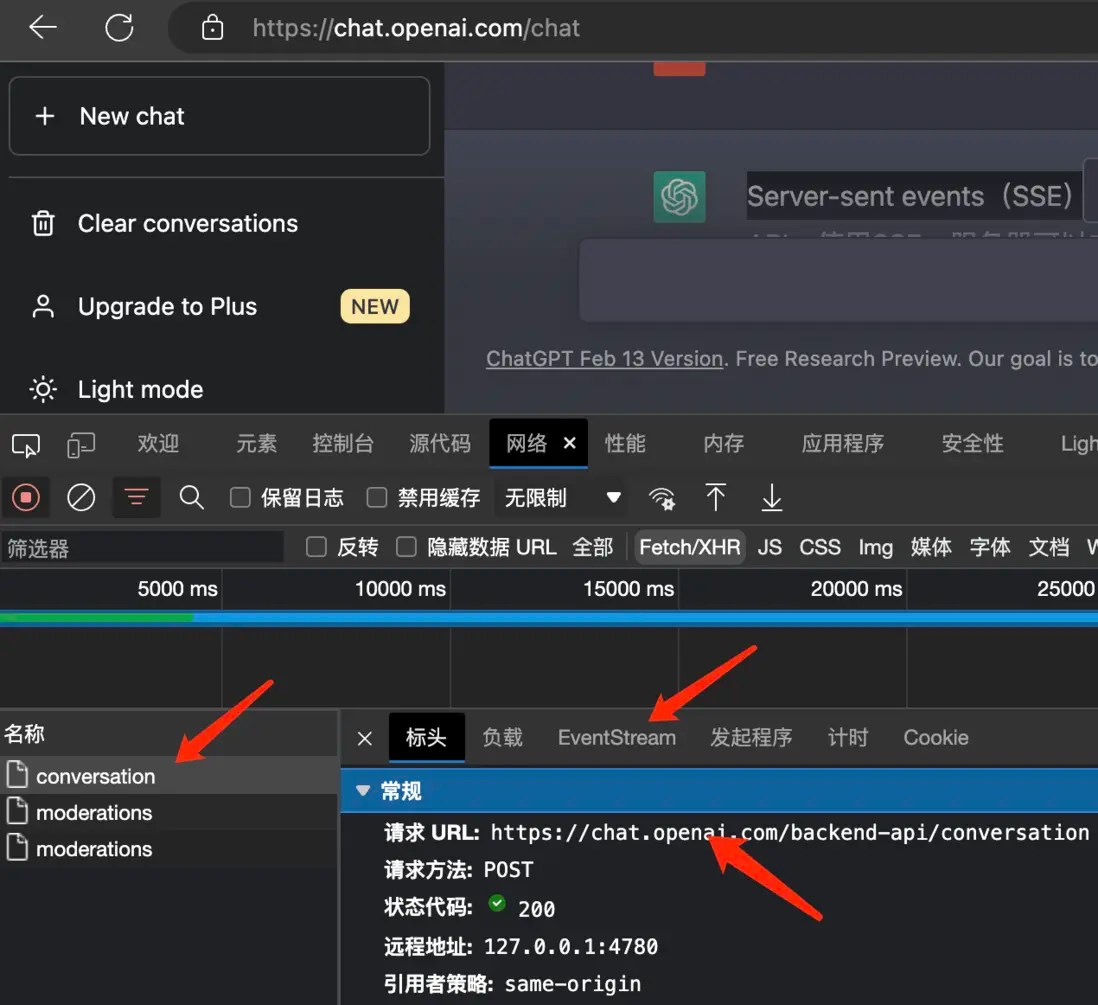Import HAR file with the down arrow

pyautogui.click(x=769, y=497)
